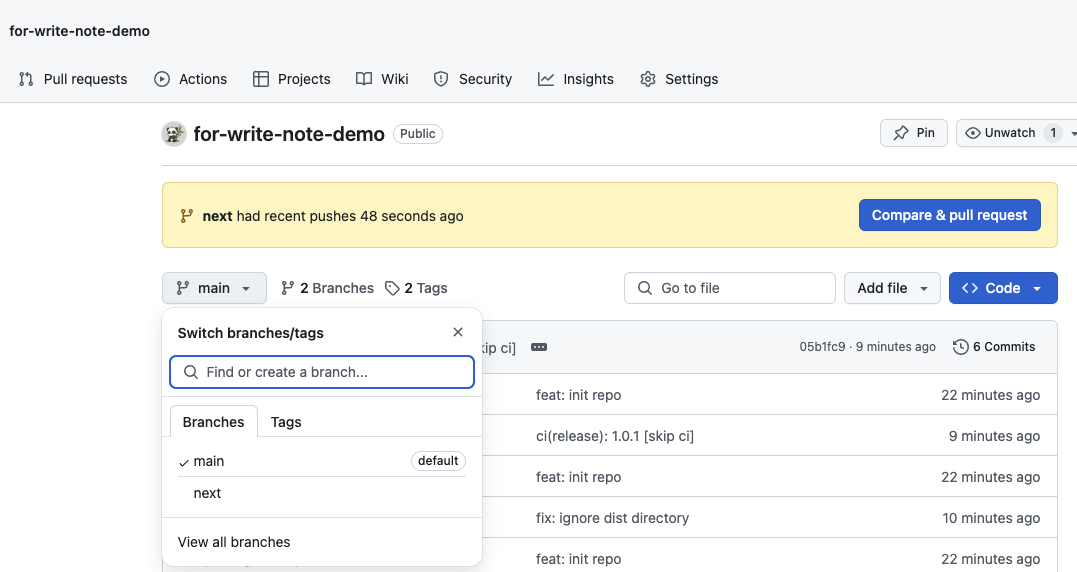Click the Security shield icon

[441, 79]
